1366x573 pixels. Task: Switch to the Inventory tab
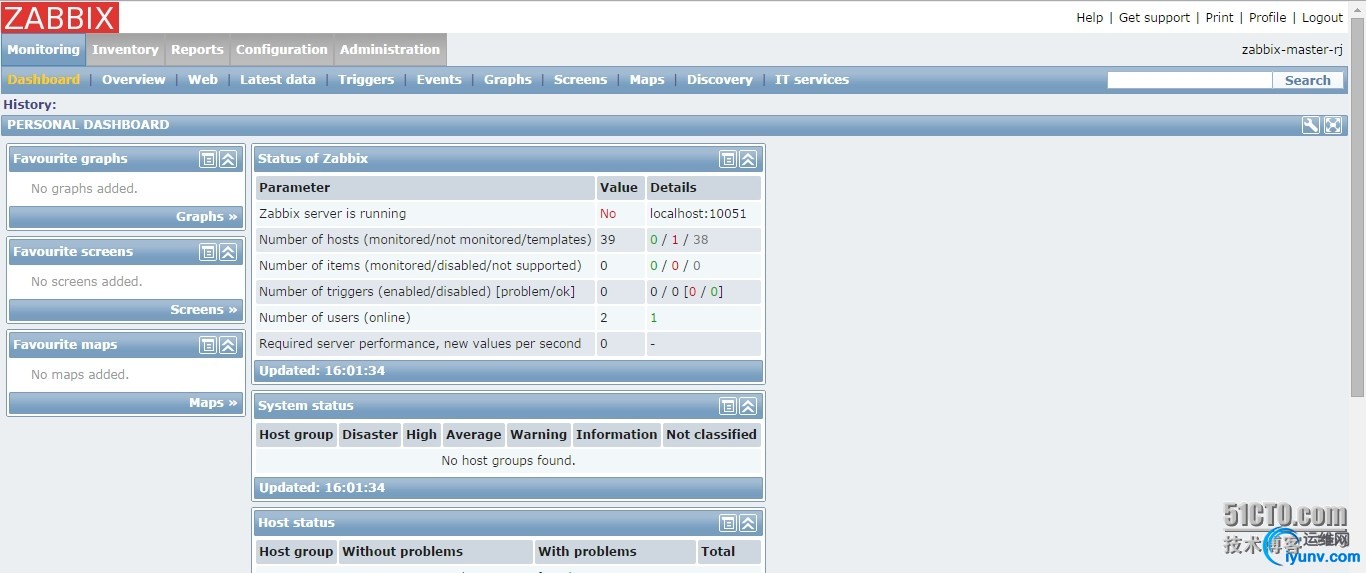coord(125,50)
